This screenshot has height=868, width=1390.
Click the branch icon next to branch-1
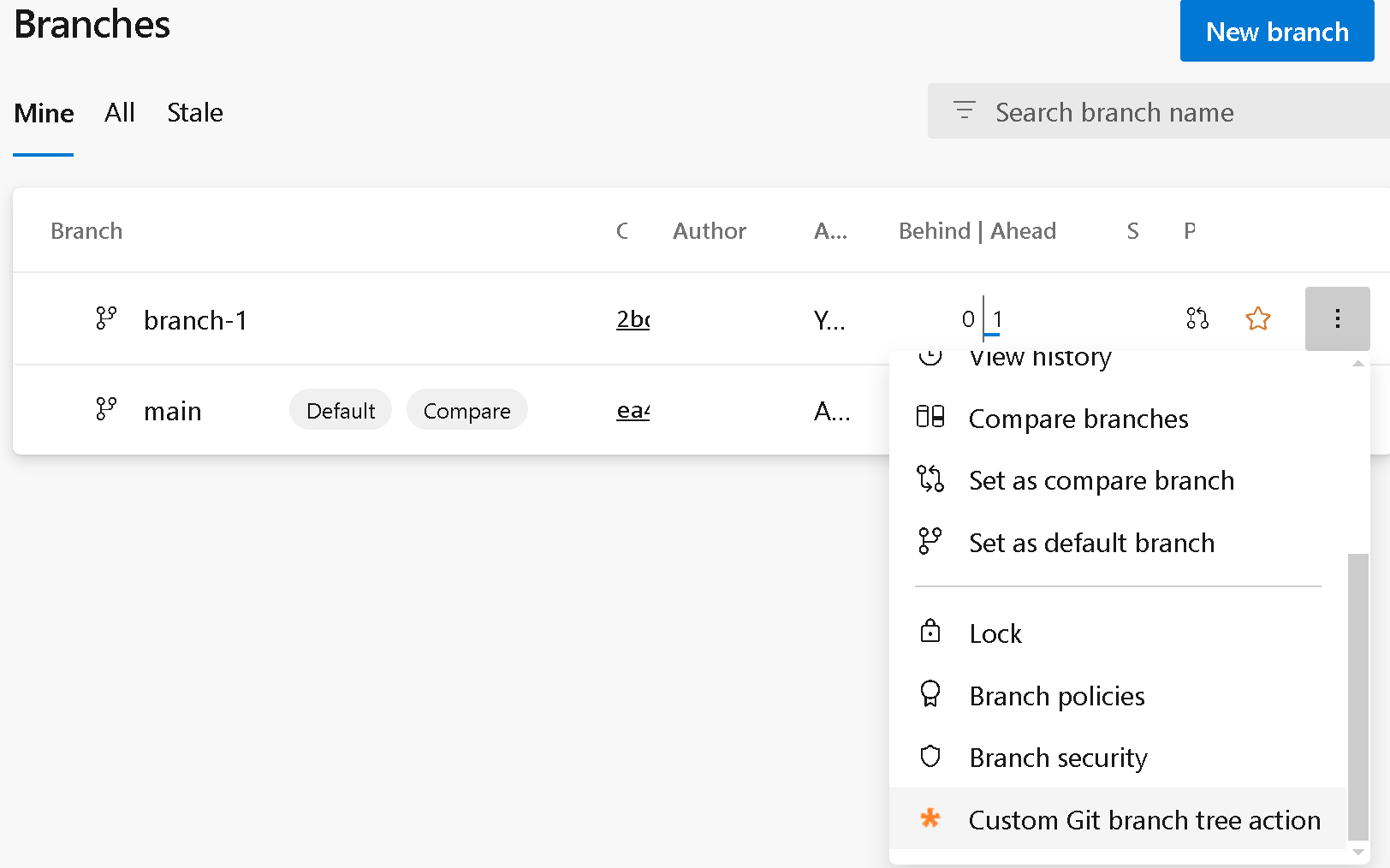point(105,318)
